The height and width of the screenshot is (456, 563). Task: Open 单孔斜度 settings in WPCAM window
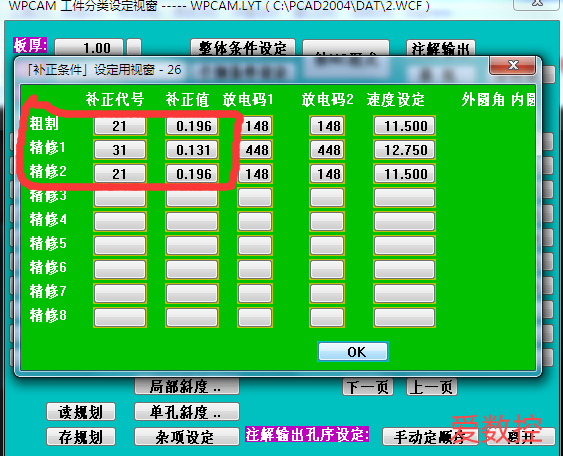pyautogui.click(x=187, y=411)
